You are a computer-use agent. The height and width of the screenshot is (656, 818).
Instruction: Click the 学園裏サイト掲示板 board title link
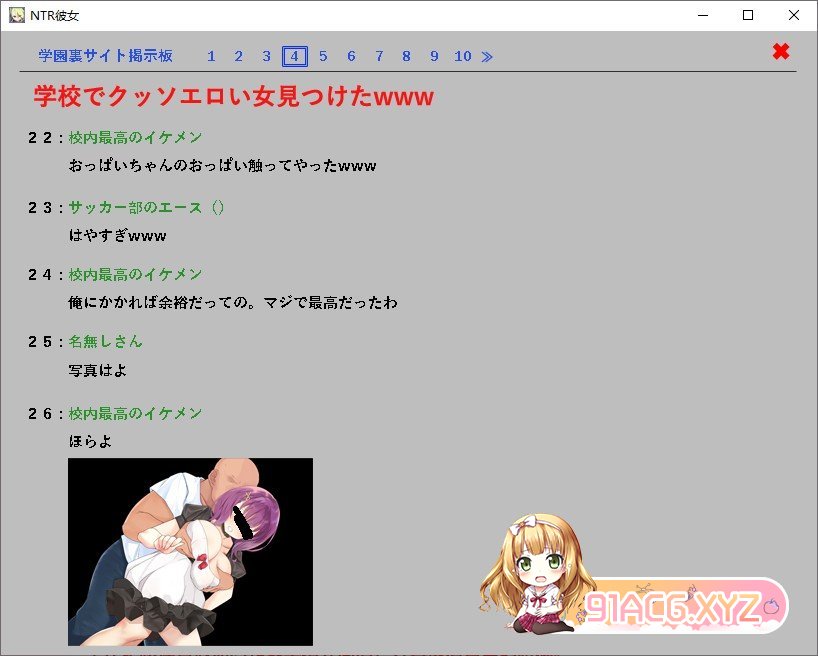tap(105, 57)
